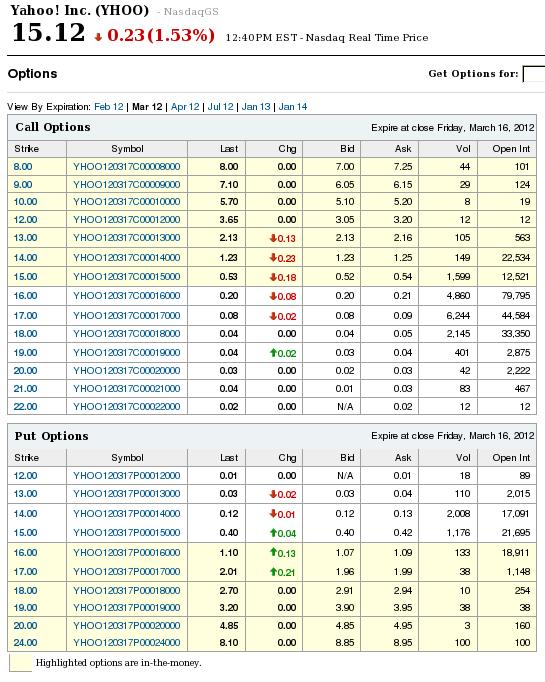Screen dimensions: 545x682
Task: Click the red down arrow beside 0.23(1.53%)
Action: pyautogui.click(x=98, y=37)
